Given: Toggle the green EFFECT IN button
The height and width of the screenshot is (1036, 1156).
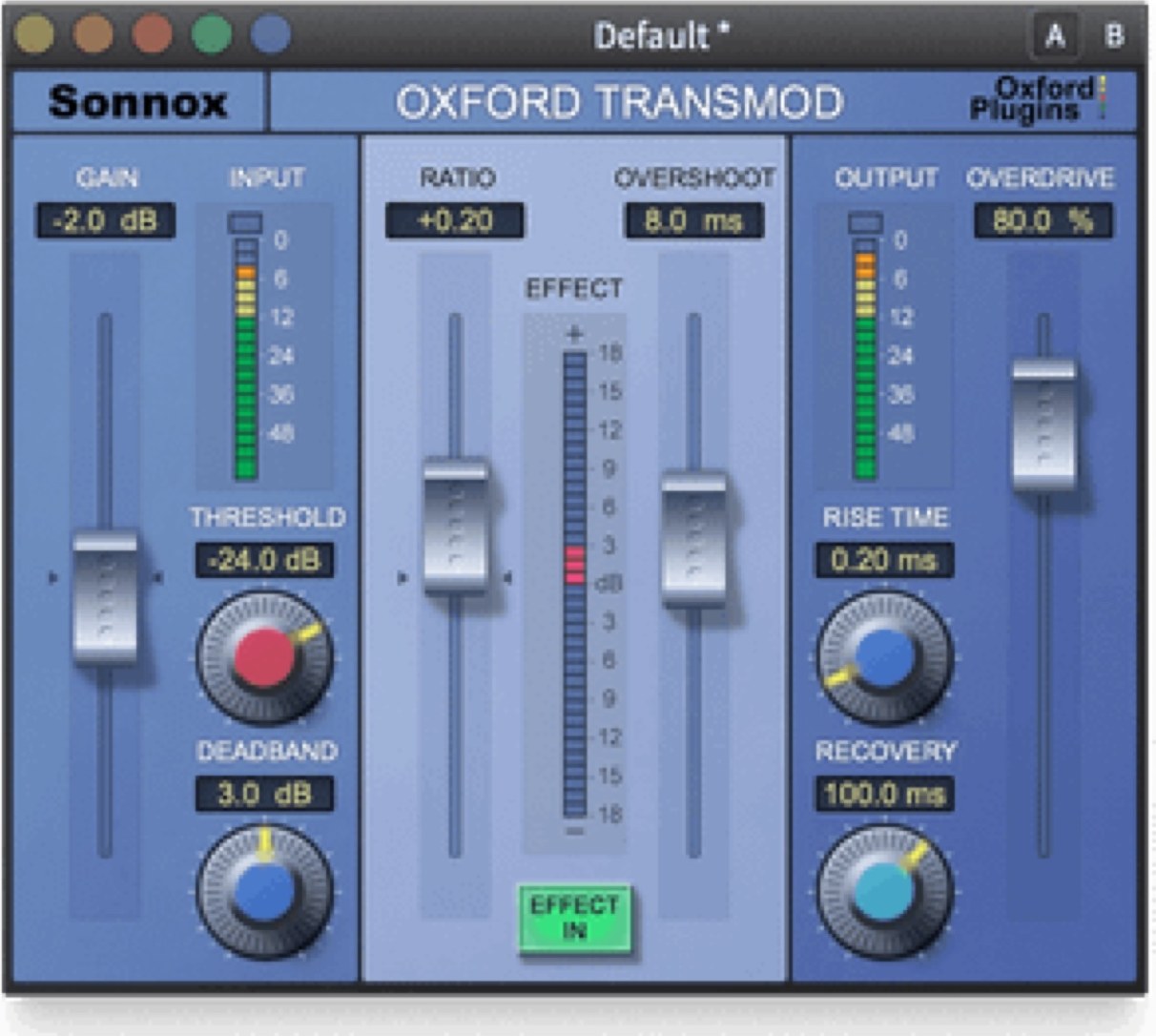Looking at the screenshot, I should click(x=574, y=918).
